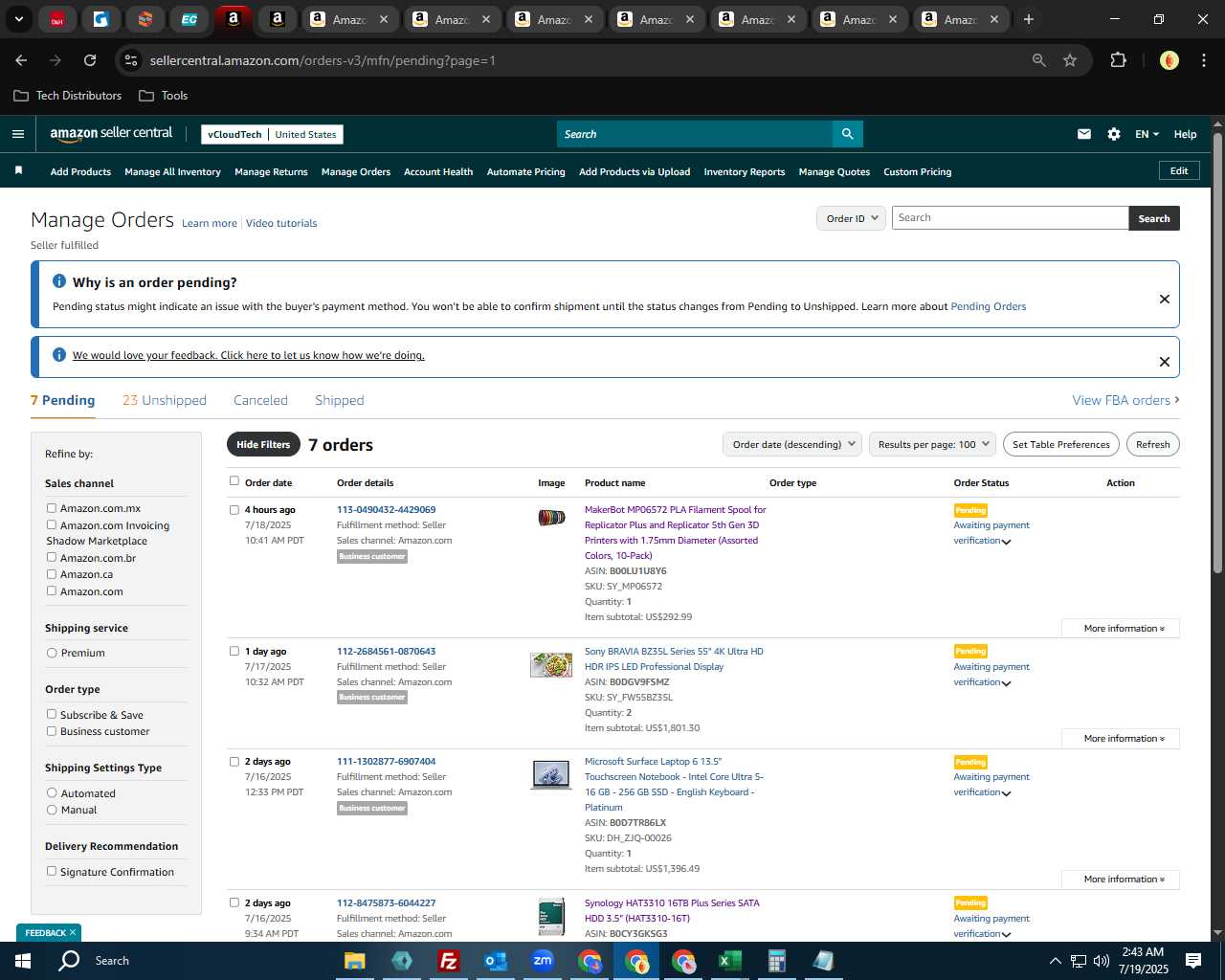This screenshot has width=1225, height=980.
Task: Close the feedback request banner
Action: 1164,362
